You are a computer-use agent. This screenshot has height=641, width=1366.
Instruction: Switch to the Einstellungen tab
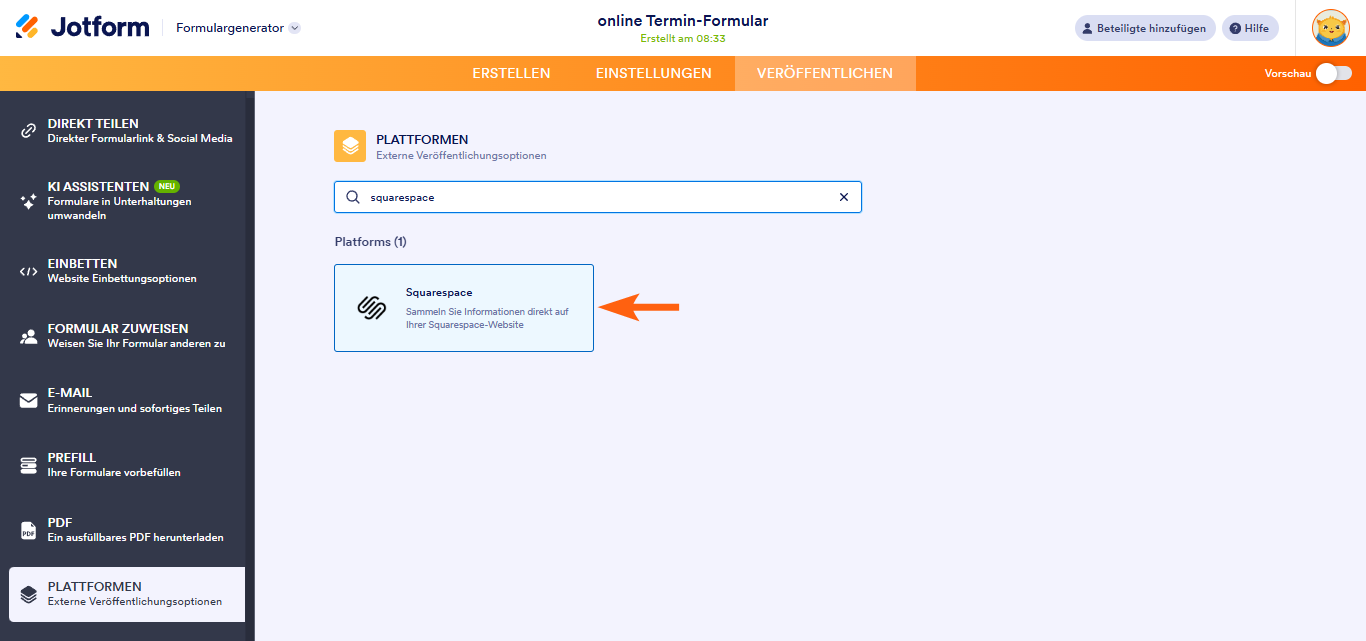[x=654, y=73]
